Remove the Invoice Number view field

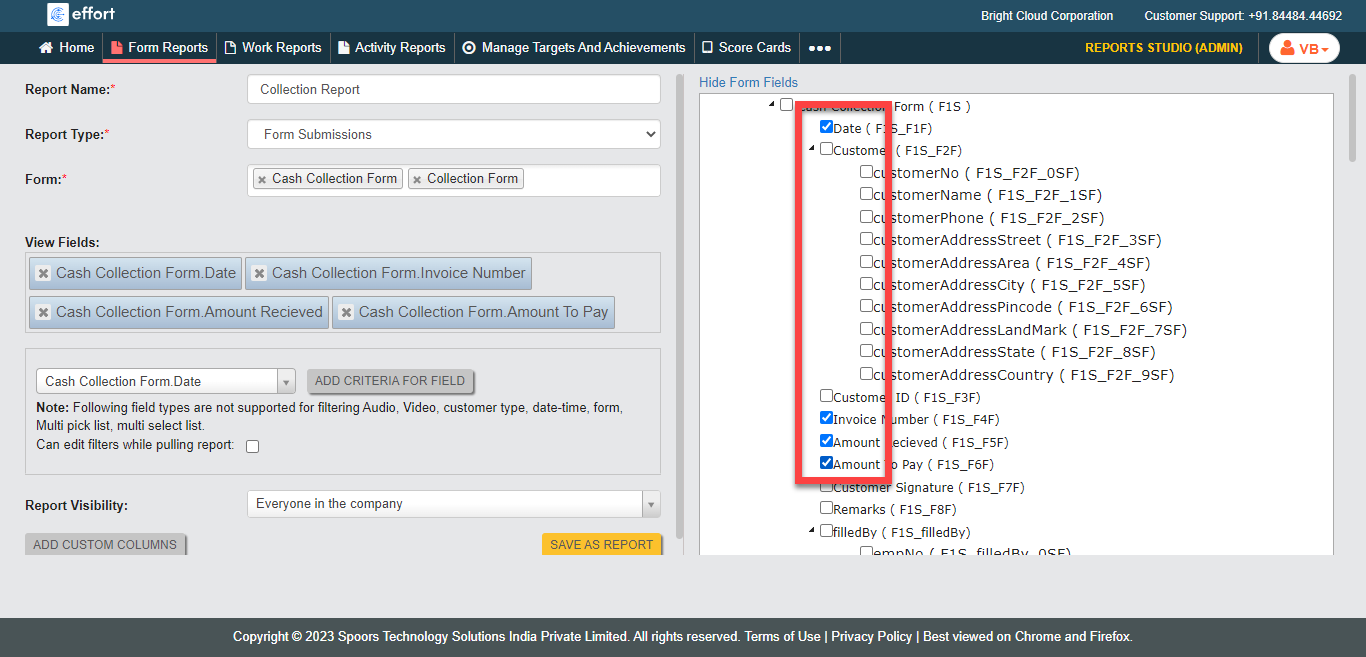pos(259,274)
